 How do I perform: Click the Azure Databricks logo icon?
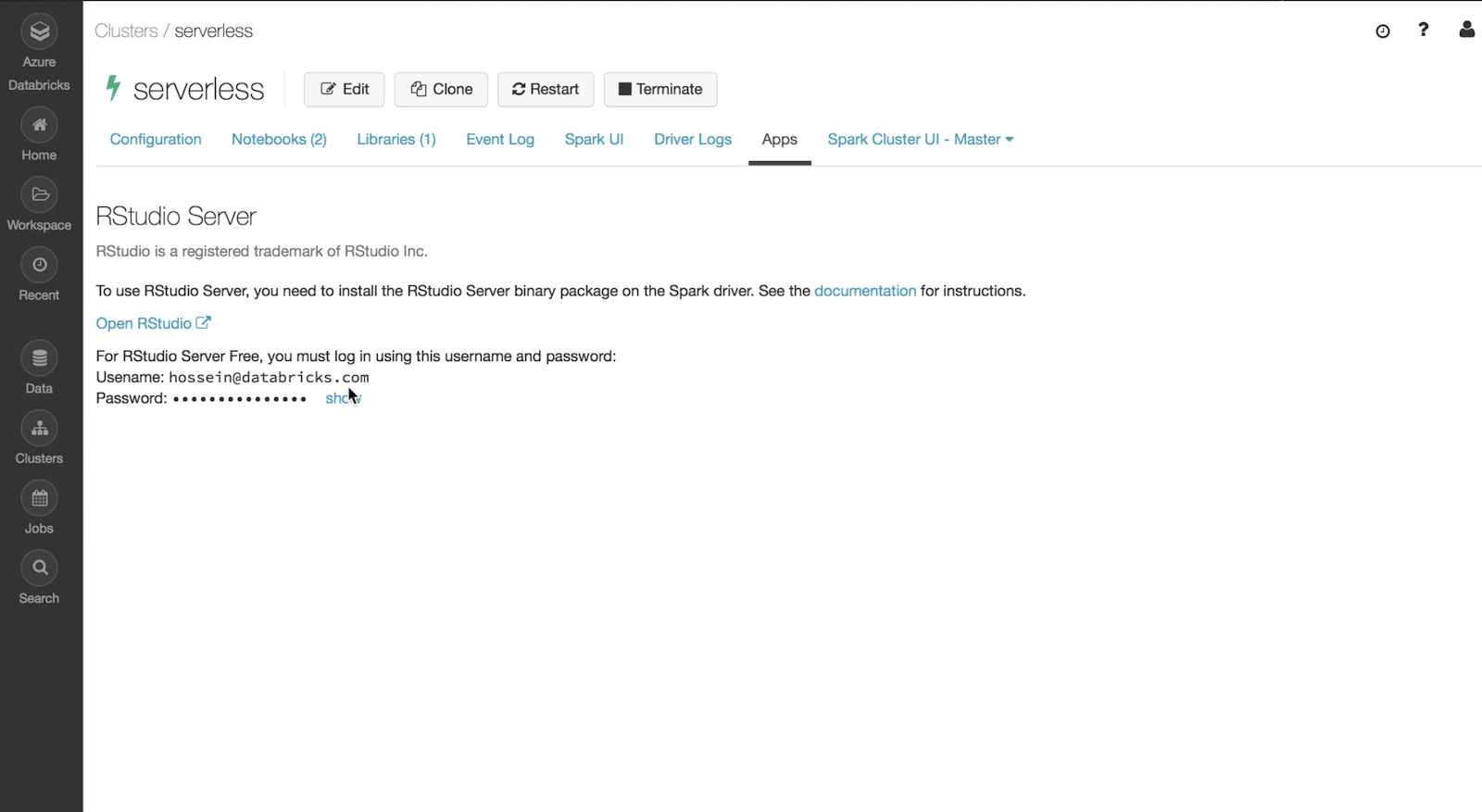(x=39, y=32)
